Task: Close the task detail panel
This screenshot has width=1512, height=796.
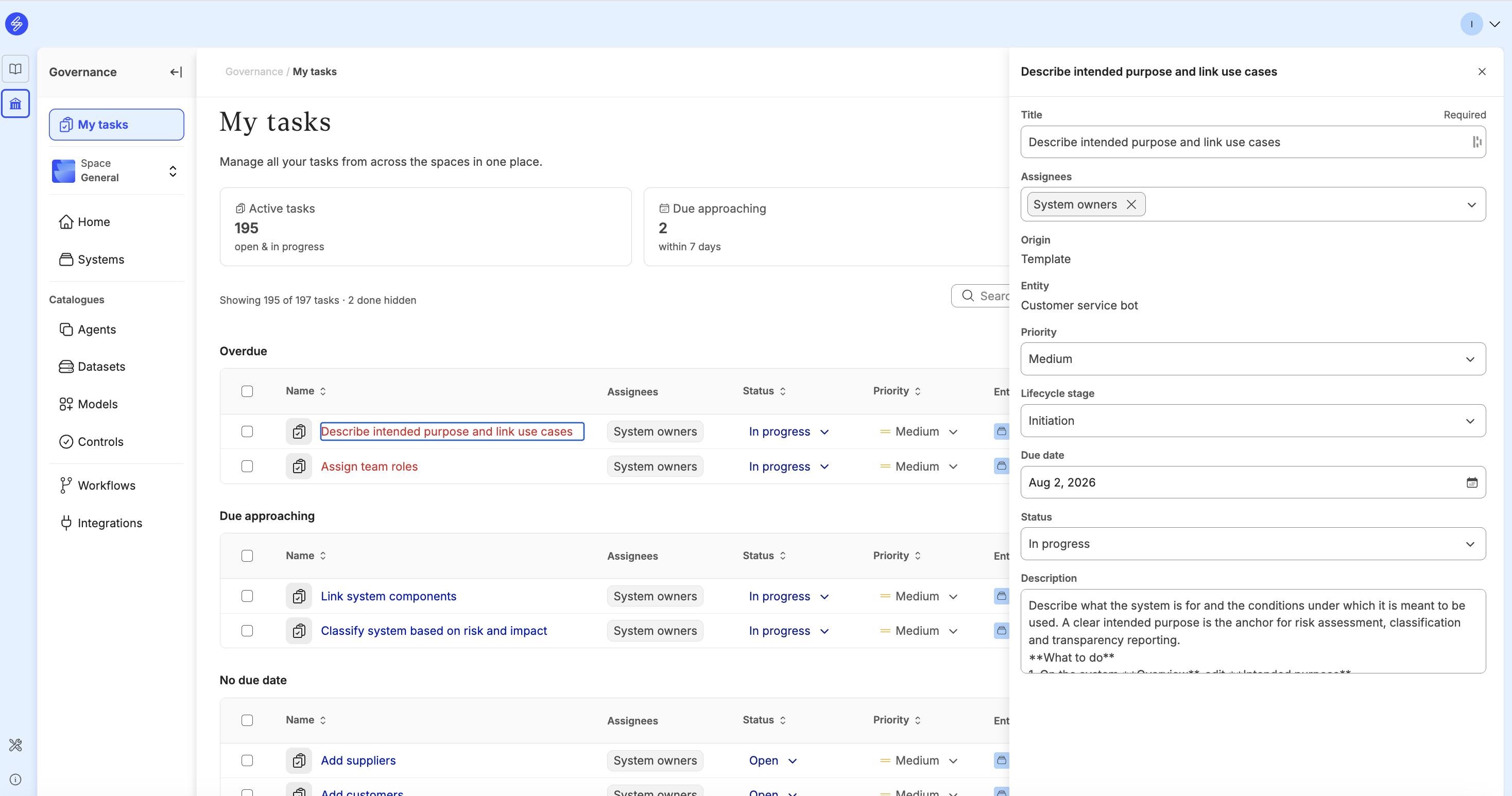Action: [x=1482, y=72]
